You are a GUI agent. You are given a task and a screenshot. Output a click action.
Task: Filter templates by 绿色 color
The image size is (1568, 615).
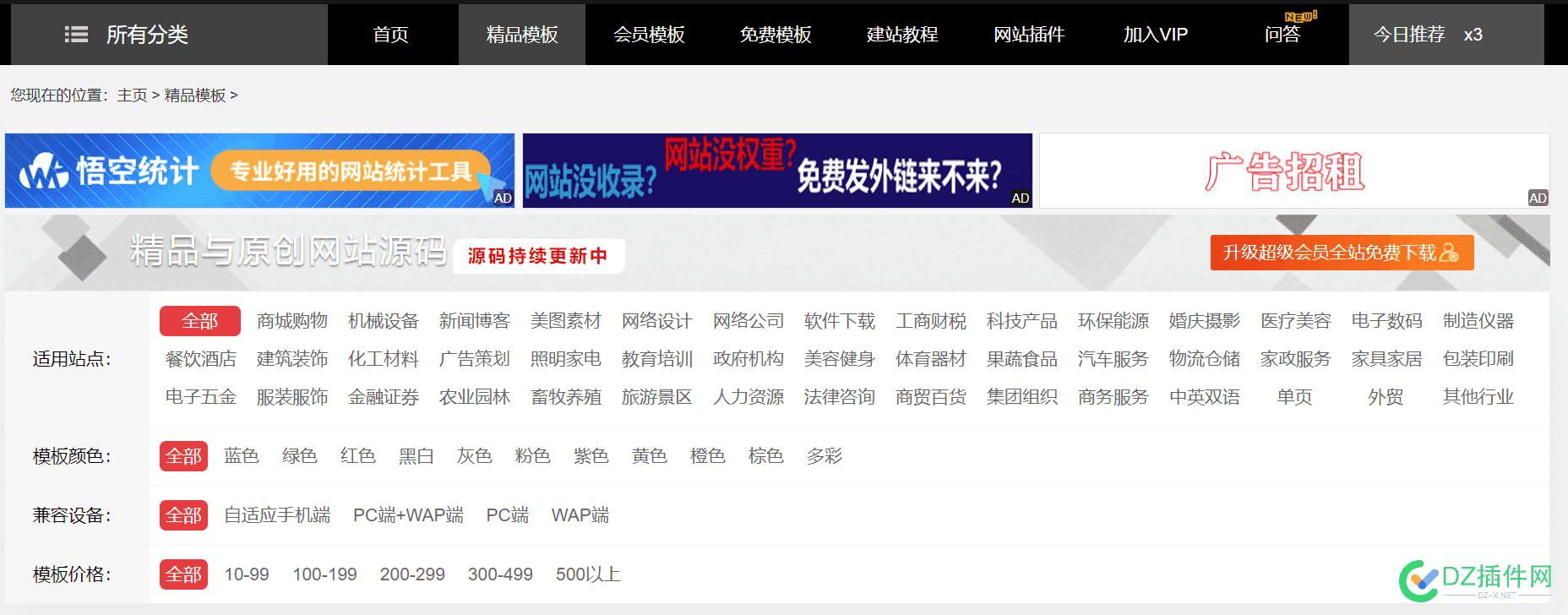pyautogui.click(x=300, y=456)
